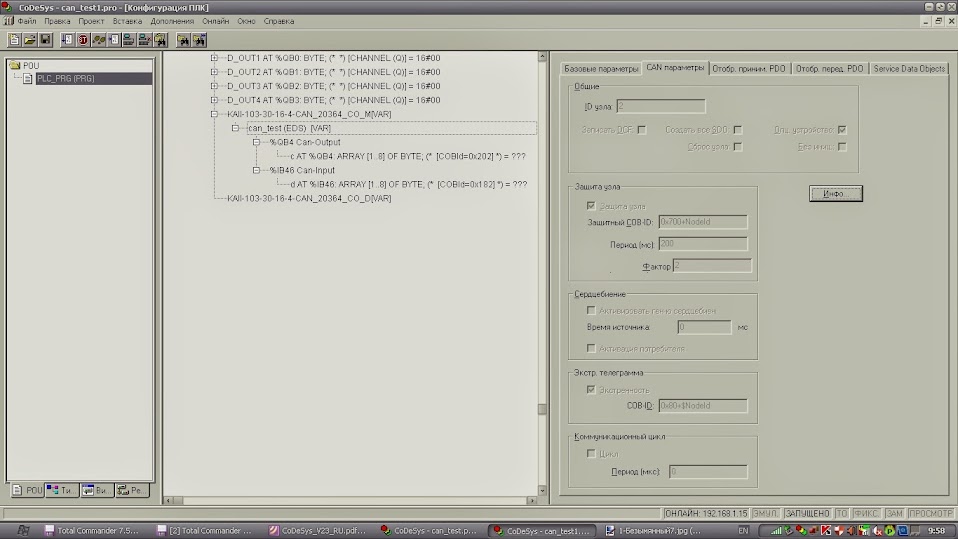
Task: Click the Step-over footprints toolbar icon
Action: click(98, 40)
